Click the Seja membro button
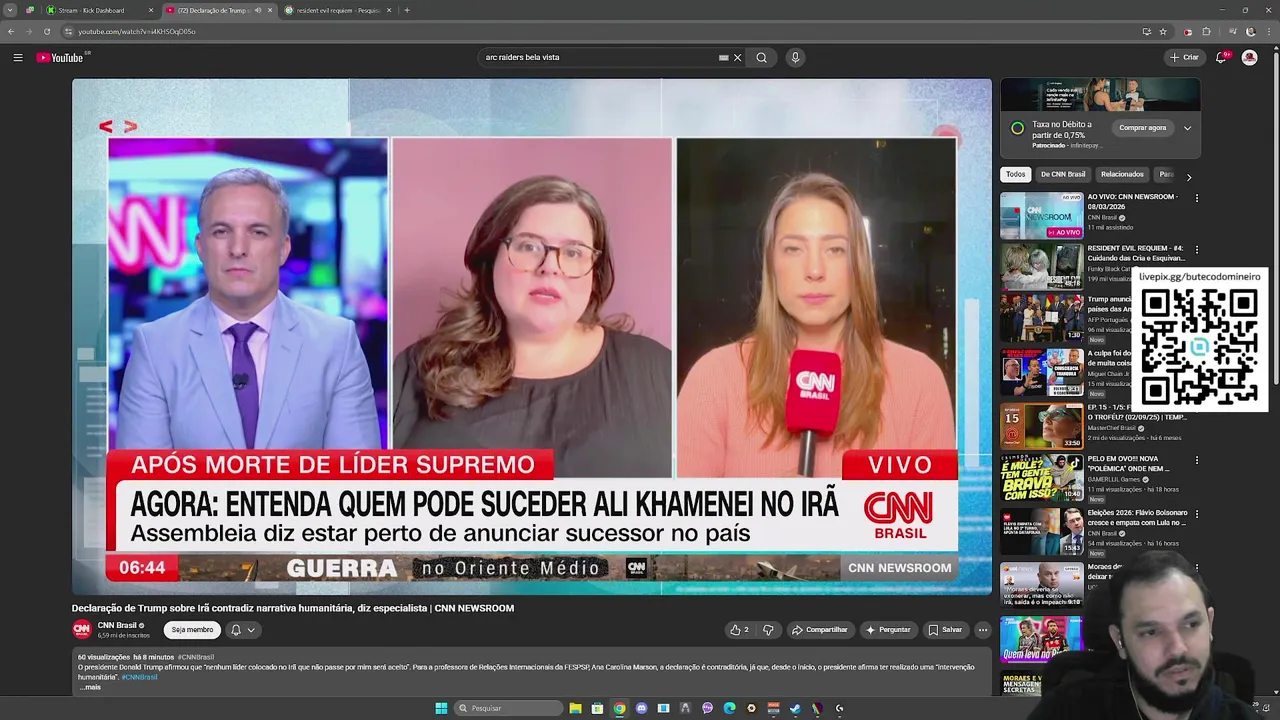The image size is (1280, 720). click(192, 630)
